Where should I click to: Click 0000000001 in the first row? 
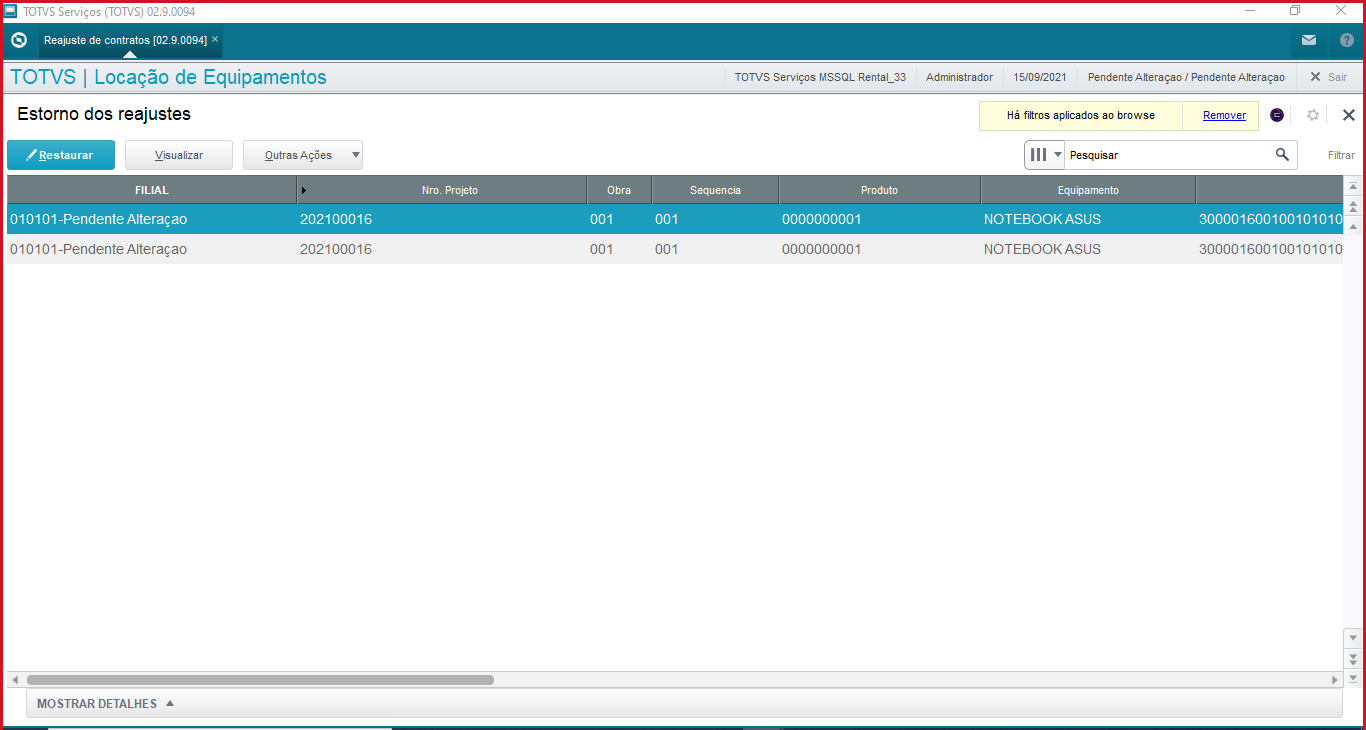click(x=821, y=219)
